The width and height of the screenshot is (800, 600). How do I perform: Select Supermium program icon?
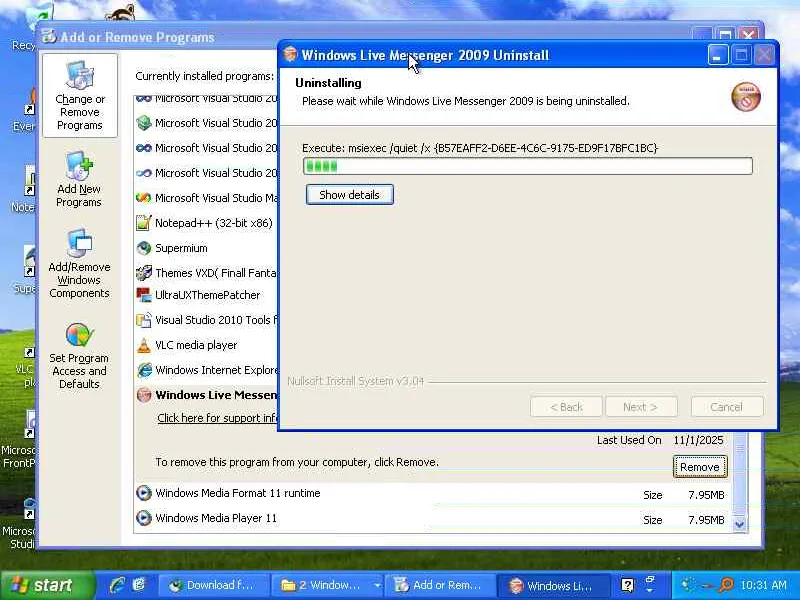click(x=144, y=248)
